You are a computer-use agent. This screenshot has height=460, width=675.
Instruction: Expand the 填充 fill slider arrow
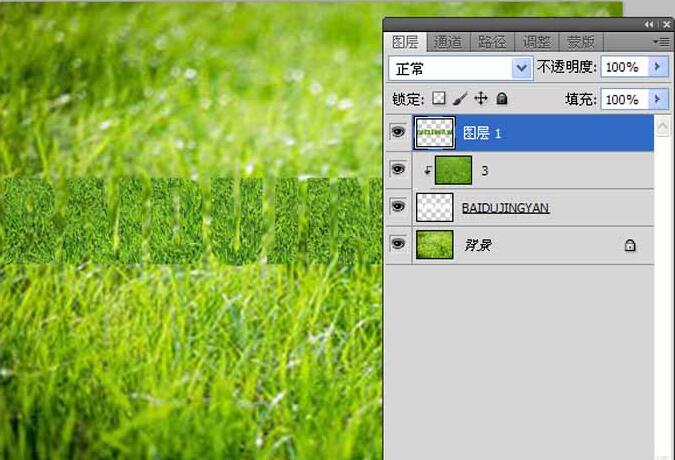(657, 99)
